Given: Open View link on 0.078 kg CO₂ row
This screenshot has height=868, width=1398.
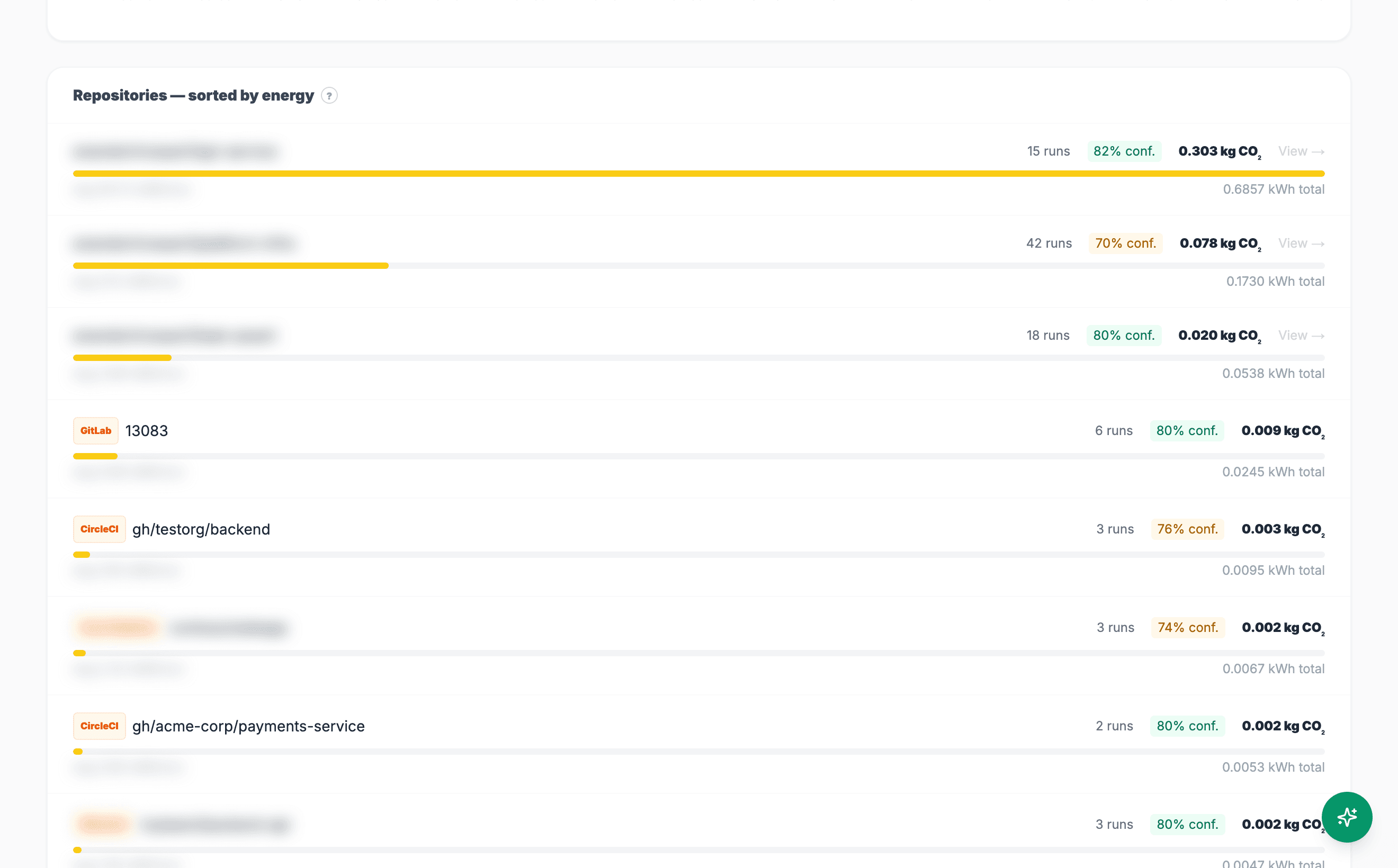Looking at the screenshot, I should [1302, 243].
